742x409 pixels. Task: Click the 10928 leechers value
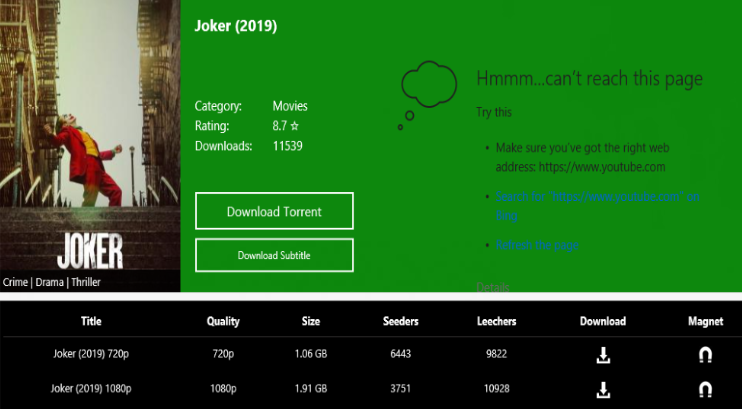[x=496, y=389]
